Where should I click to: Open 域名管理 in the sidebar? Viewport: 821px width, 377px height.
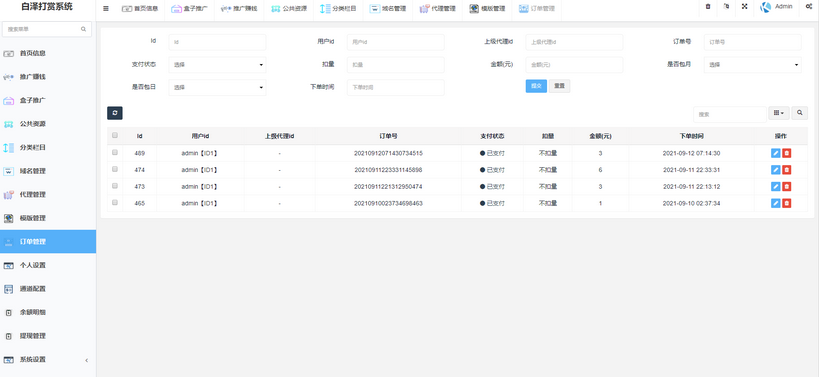[48, 171]
